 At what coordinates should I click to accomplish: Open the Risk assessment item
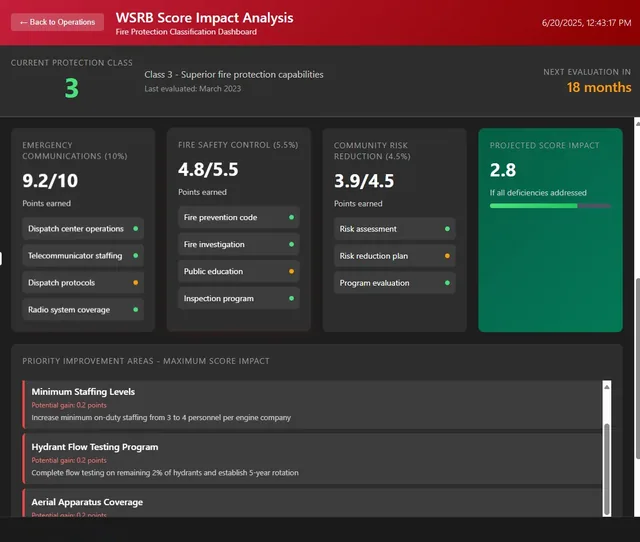[395, 229]
